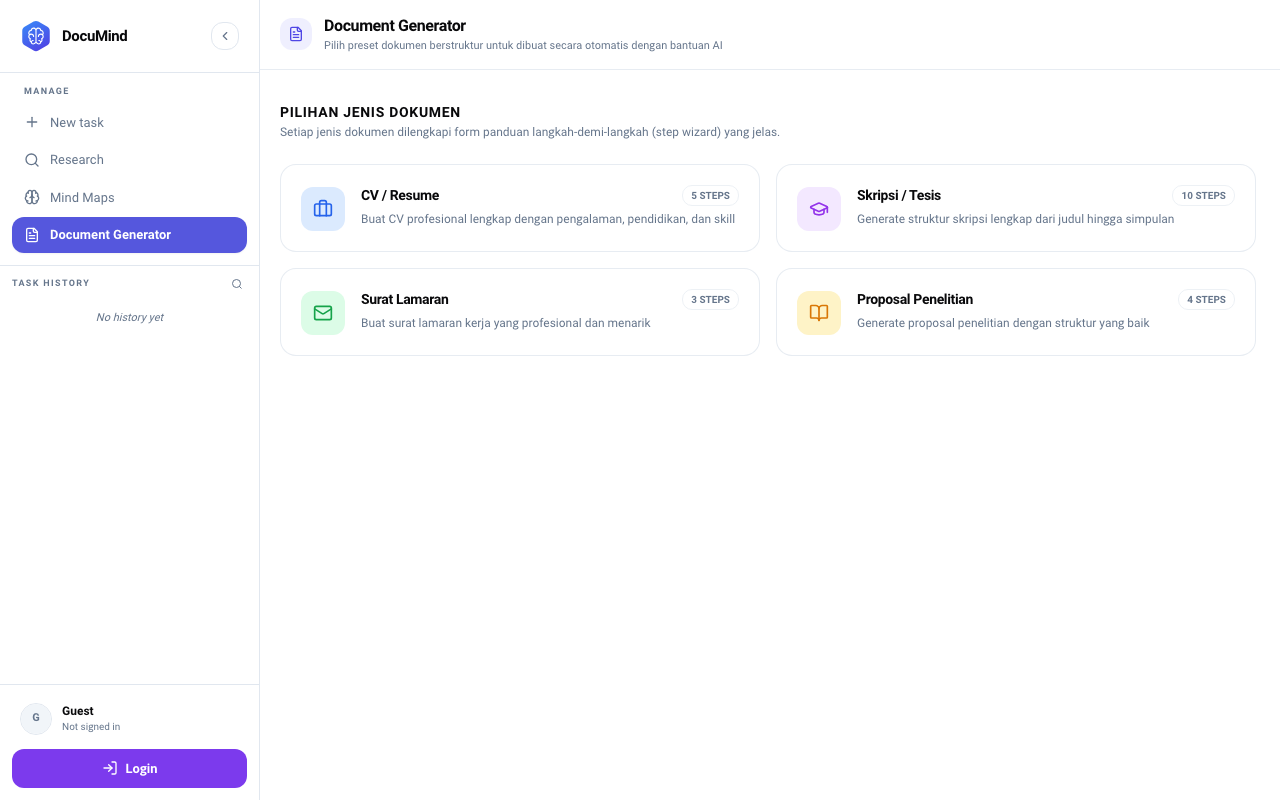Viewport: 1280px width, 800px height.
Task: Select the Surat Lamaran card title
Action: 405,299
